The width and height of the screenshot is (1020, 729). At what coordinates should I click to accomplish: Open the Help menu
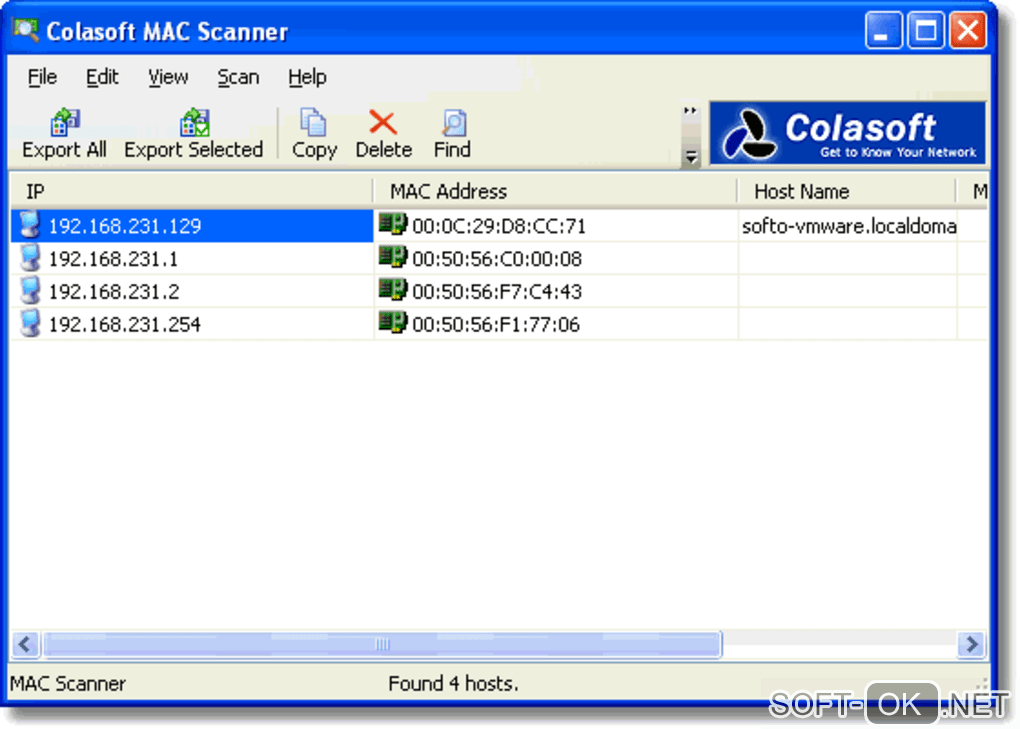(307, 77)
